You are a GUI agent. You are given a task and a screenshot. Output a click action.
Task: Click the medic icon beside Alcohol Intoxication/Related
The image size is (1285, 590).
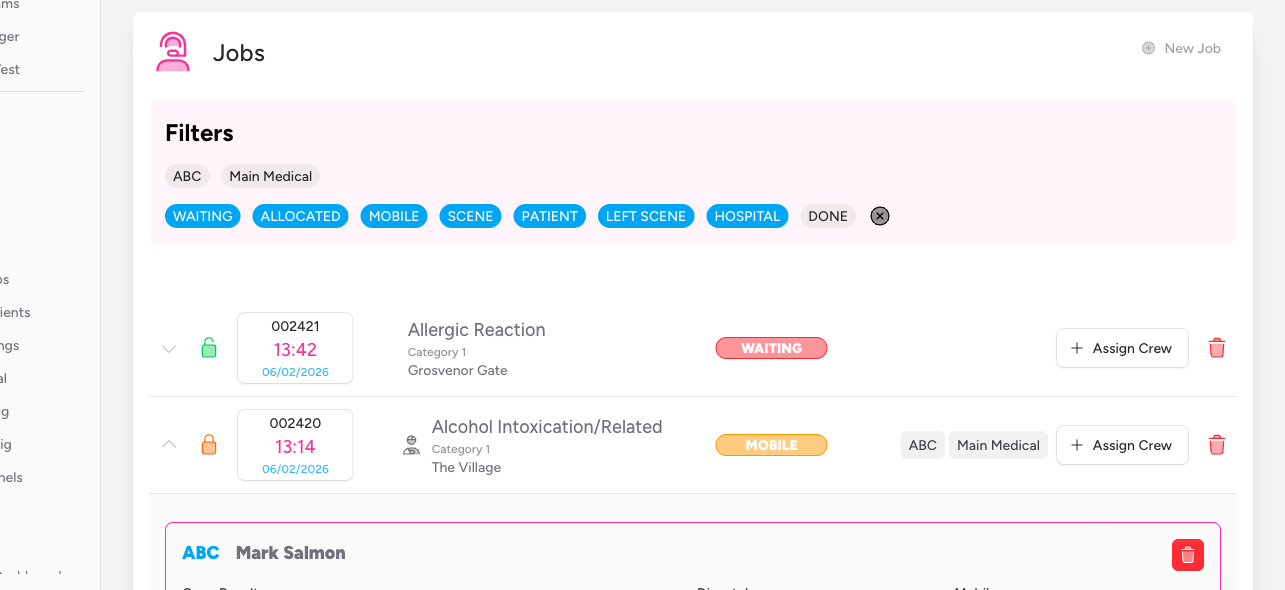pos(411,445)
